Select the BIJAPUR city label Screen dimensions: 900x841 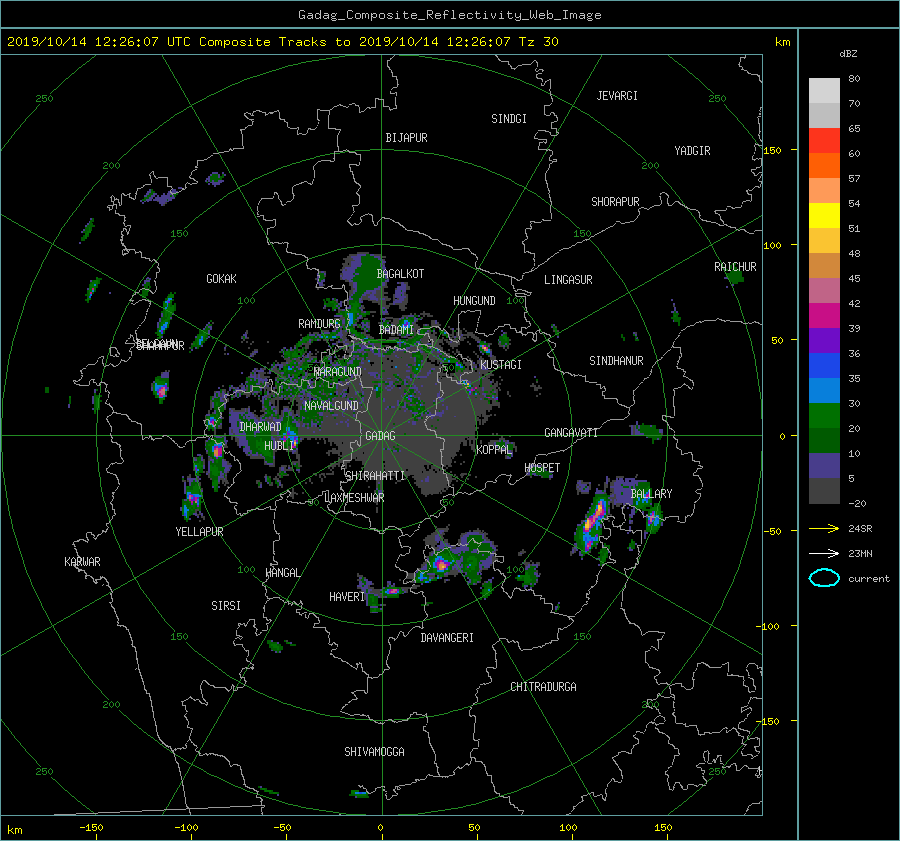pyautogui.click(x=406, y=138)
